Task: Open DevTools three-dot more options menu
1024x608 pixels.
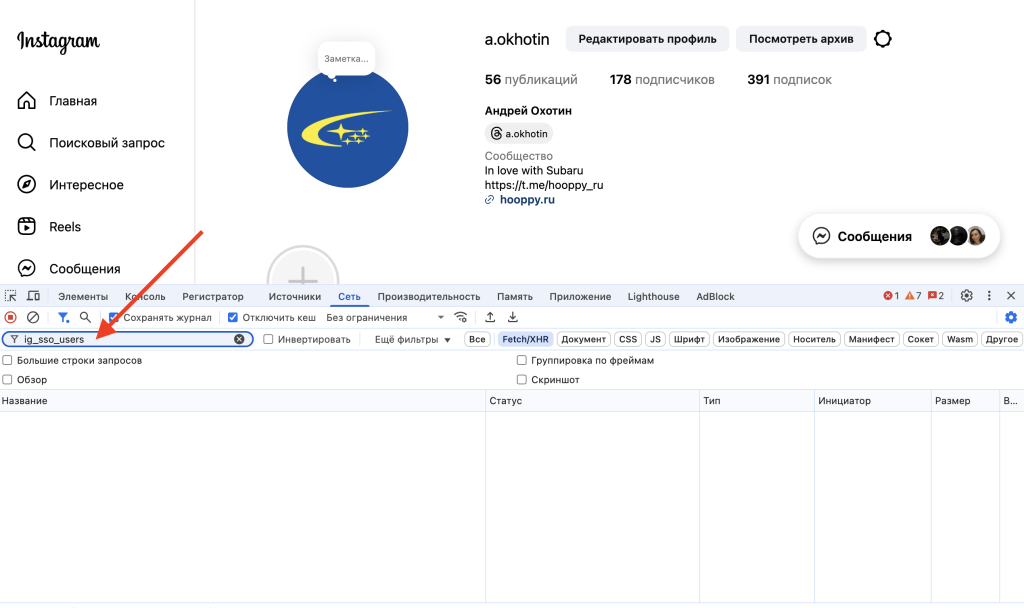Action: click(989, 296)
